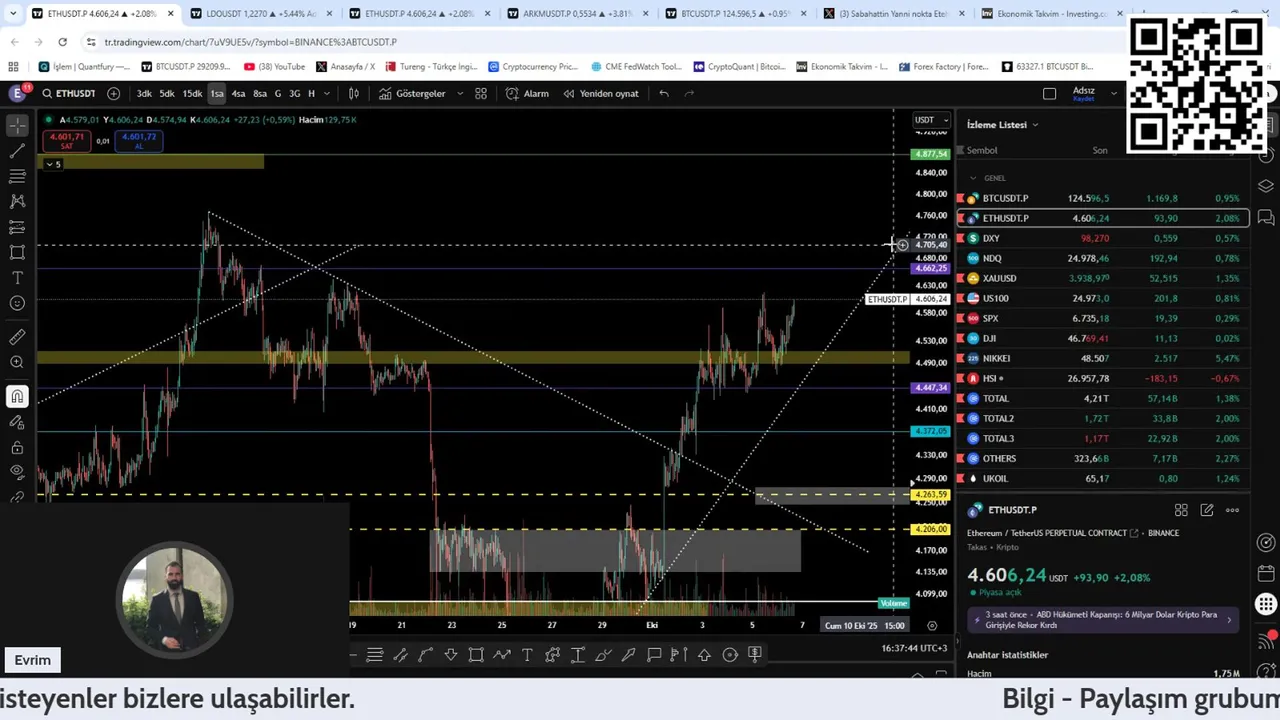The image size is (1280, 720).
Task: Select DXY in the watchlist
Action: [1102, 238]
